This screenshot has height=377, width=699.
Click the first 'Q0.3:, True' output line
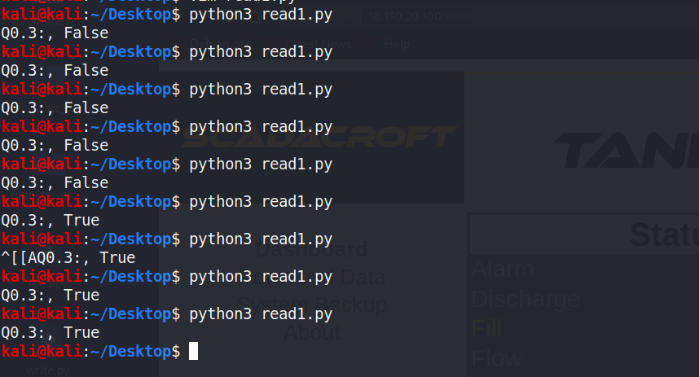click(50, 220)
